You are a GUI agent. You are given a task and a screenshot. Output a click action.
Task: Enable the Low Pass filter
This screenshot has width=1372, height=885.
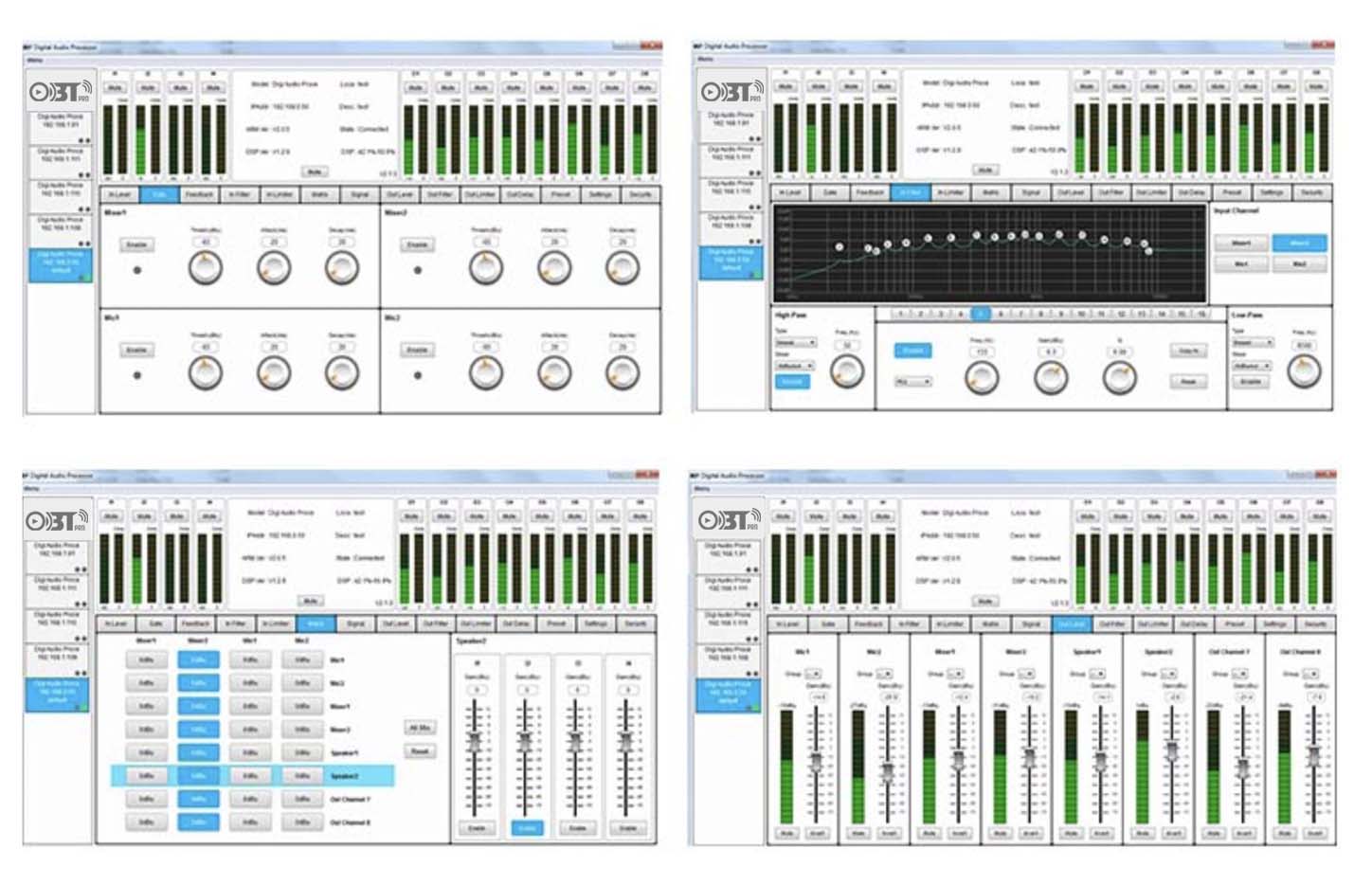pos(1251,381)
